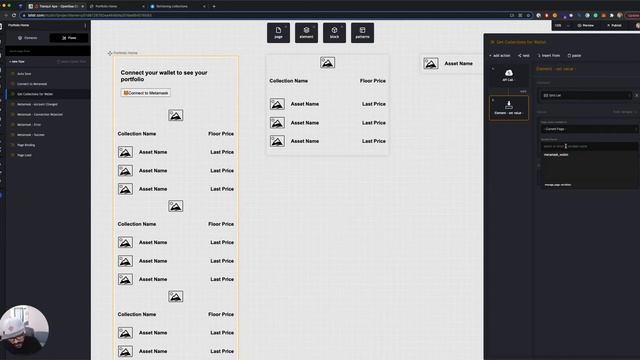Click the variable name search field
This screenshot has width=640, height=360.
point(589,146)
